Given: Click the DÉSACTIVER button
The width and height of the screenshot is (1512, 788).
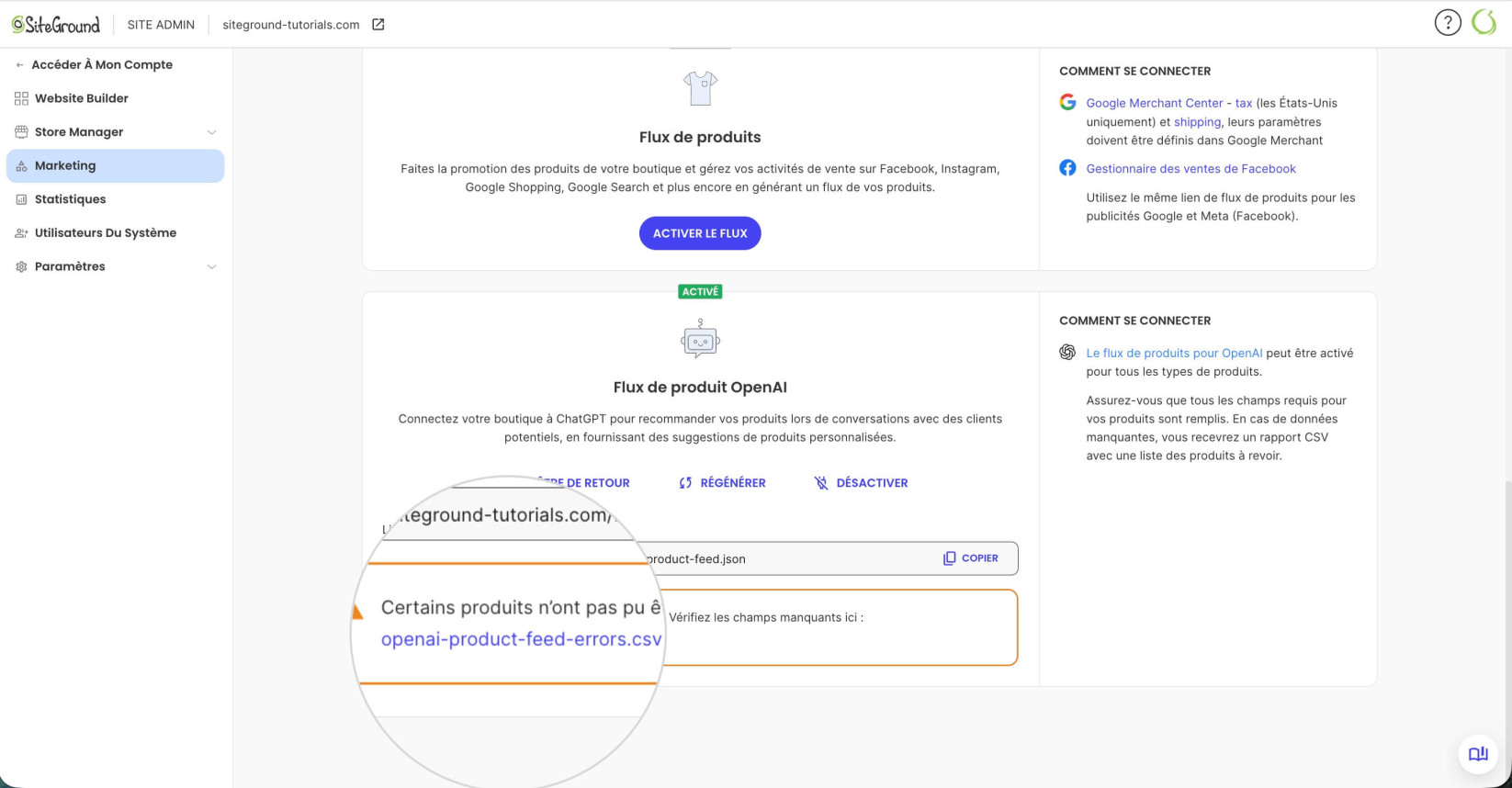Looking at the screenshot, I should coord(861,483).
